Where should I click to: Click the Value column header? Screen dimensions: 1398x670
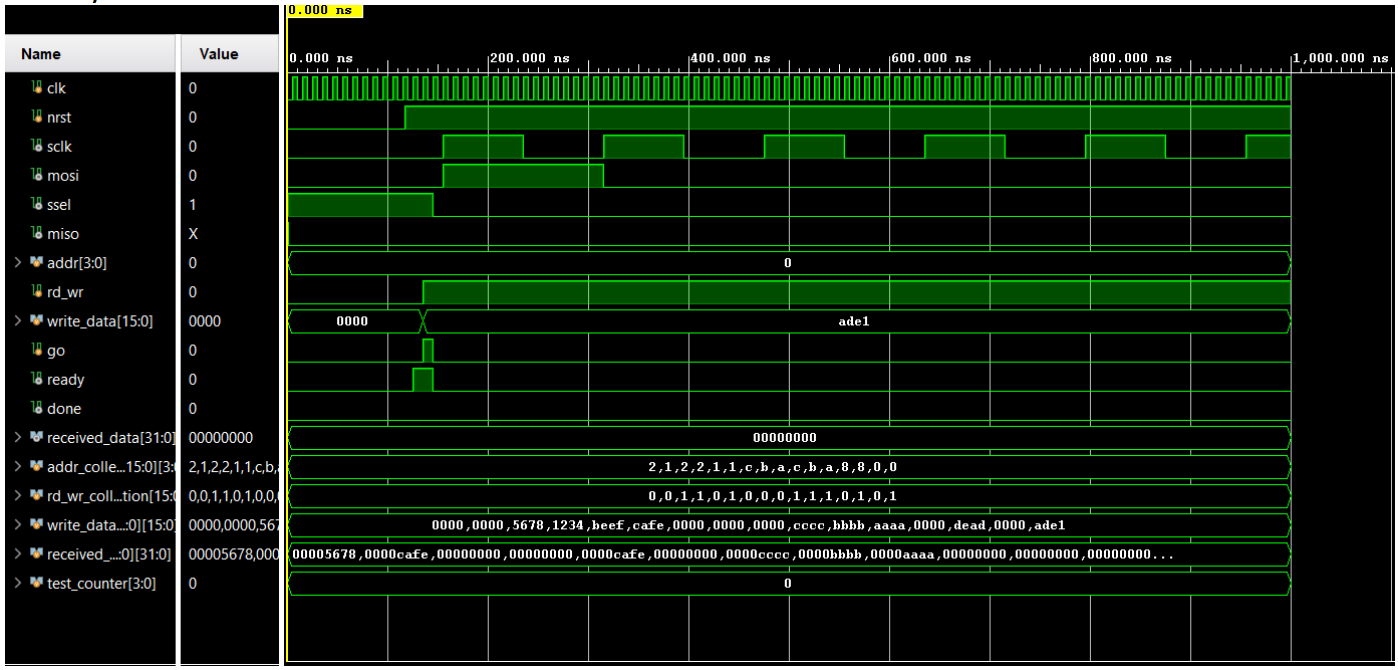(x=229, y=54)
